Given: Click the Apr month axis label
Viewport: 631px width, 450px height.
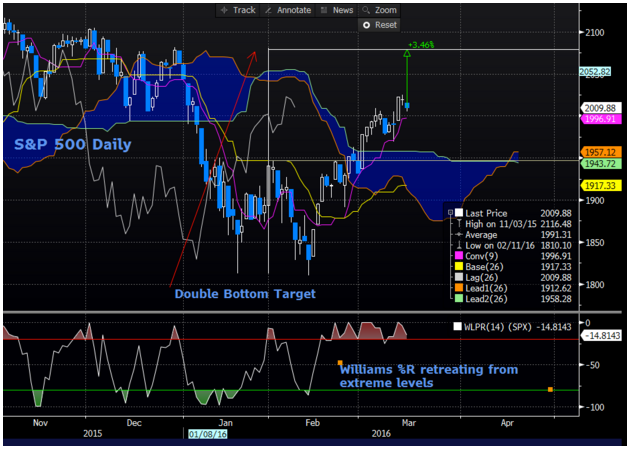Looking at the screenshot, I should click(x=507, y=423).
